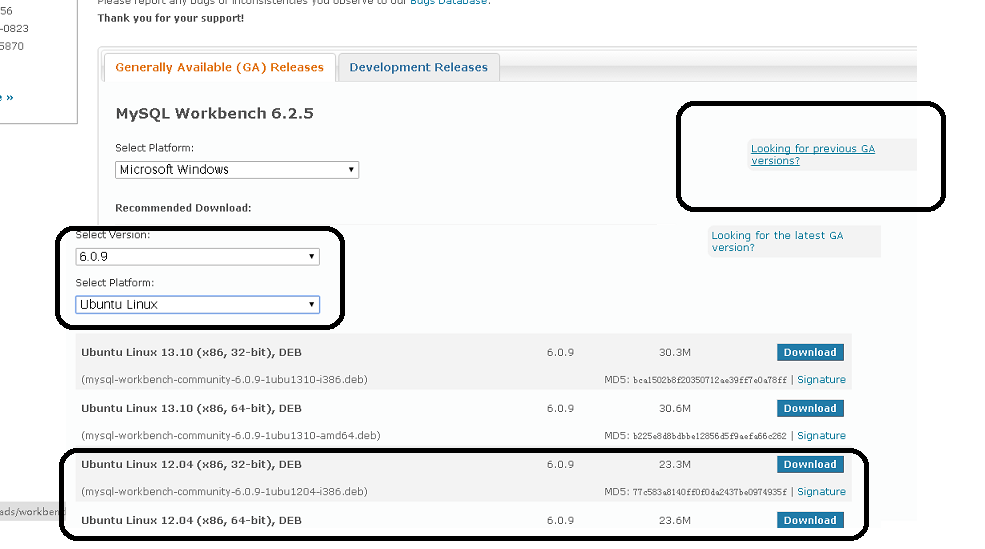Select the MySQL Workbench 6.2.5 heading text
Image resolution: width=985 pixels, height=549 pixels.
(x=214, y=114)
